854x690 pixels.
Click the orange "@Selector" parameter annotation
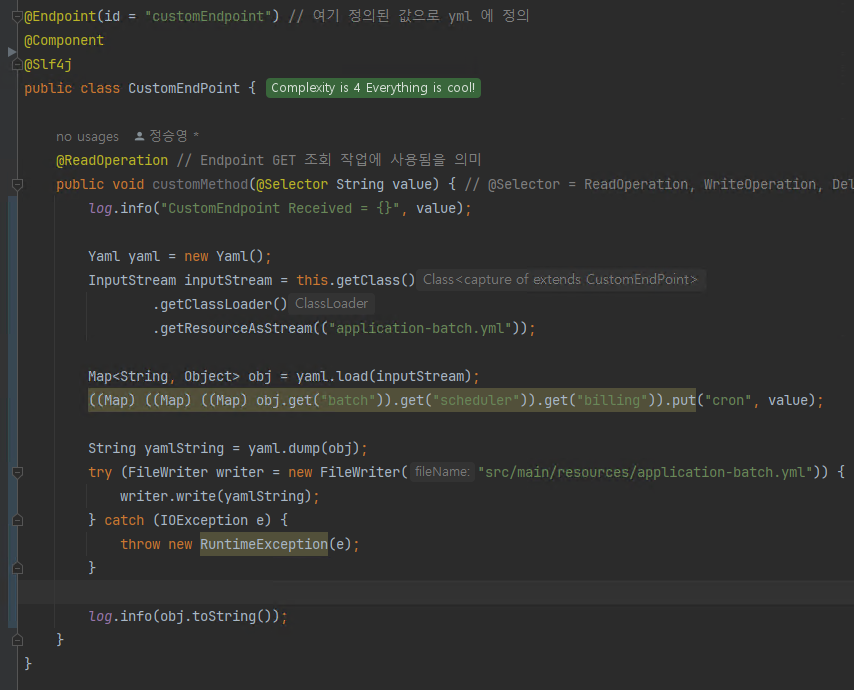click(292, 184)
